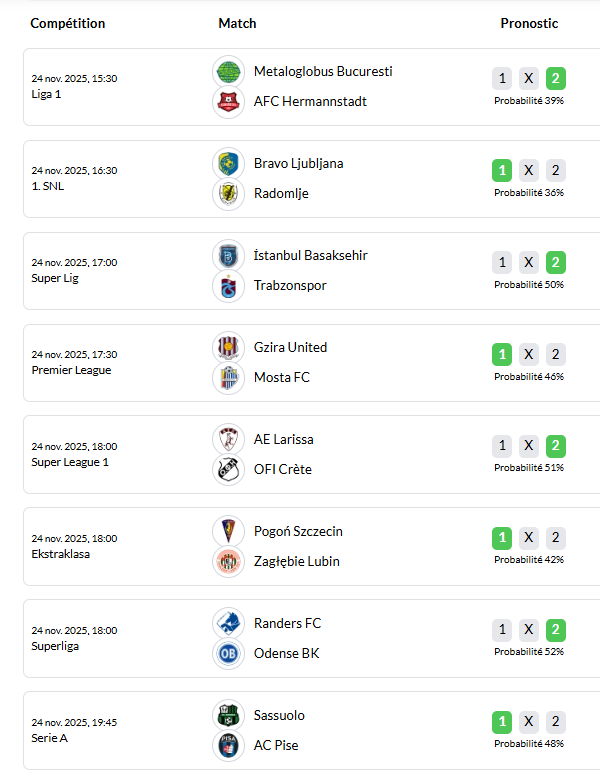
Task: Select the Gzira United crest icon
Action: point(228,347)
